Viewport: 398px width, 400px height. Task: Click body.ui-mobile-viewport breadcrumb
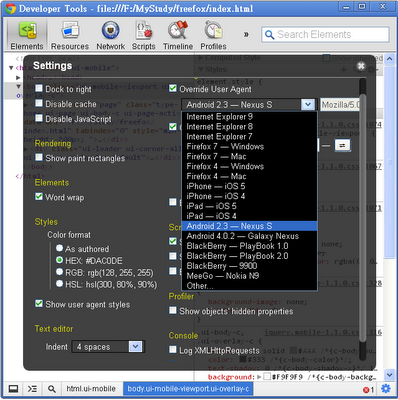click(x=188, y=389)
